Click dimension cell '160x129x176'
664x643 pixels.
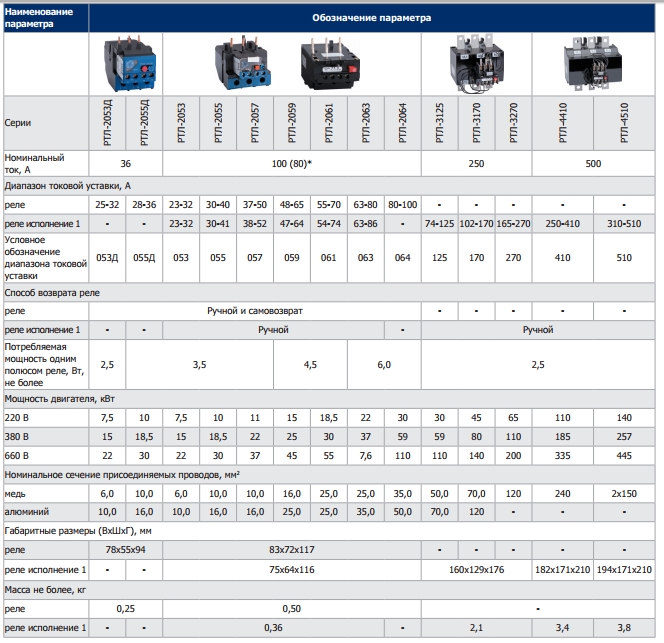pos(476,570)
